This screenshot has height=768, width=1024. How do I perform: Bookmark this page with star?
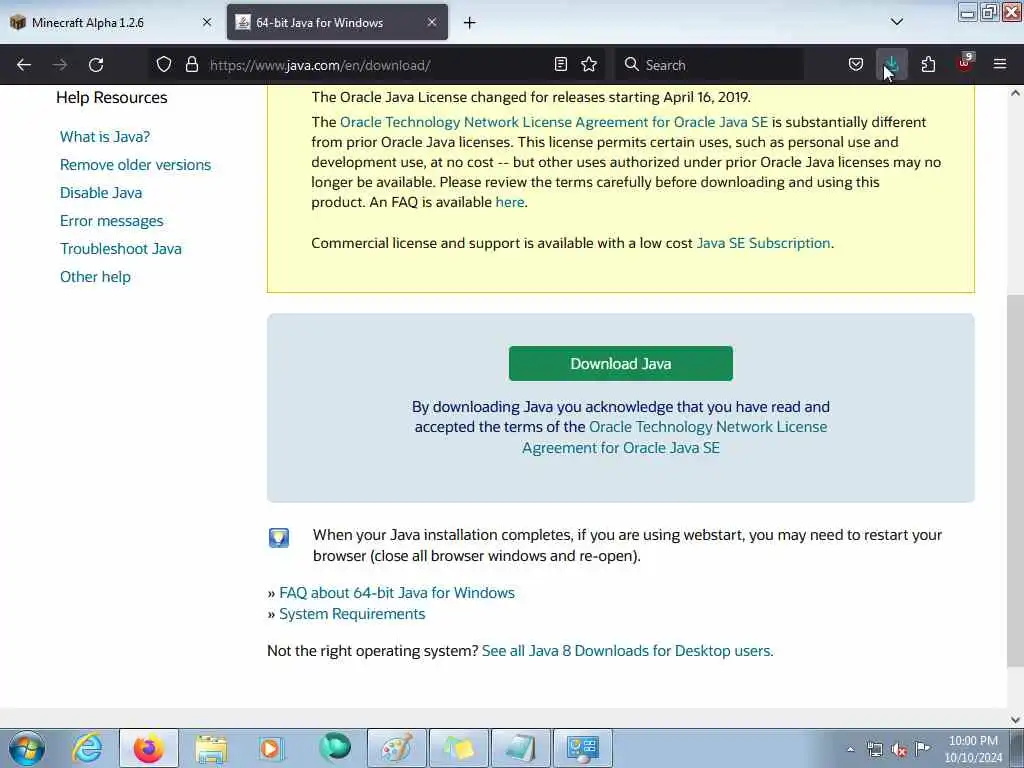coord(589,65)
